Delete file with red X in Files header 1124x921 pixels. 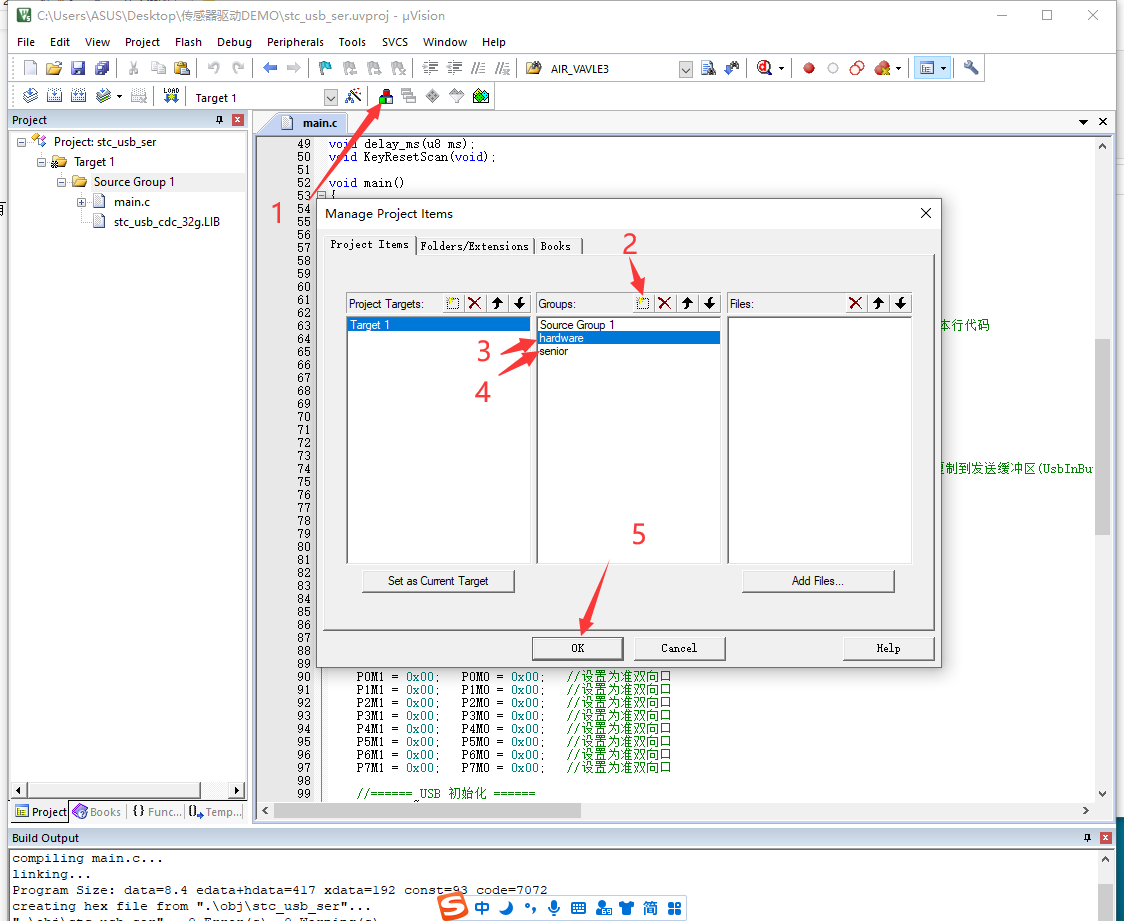(x=855, y=303)
